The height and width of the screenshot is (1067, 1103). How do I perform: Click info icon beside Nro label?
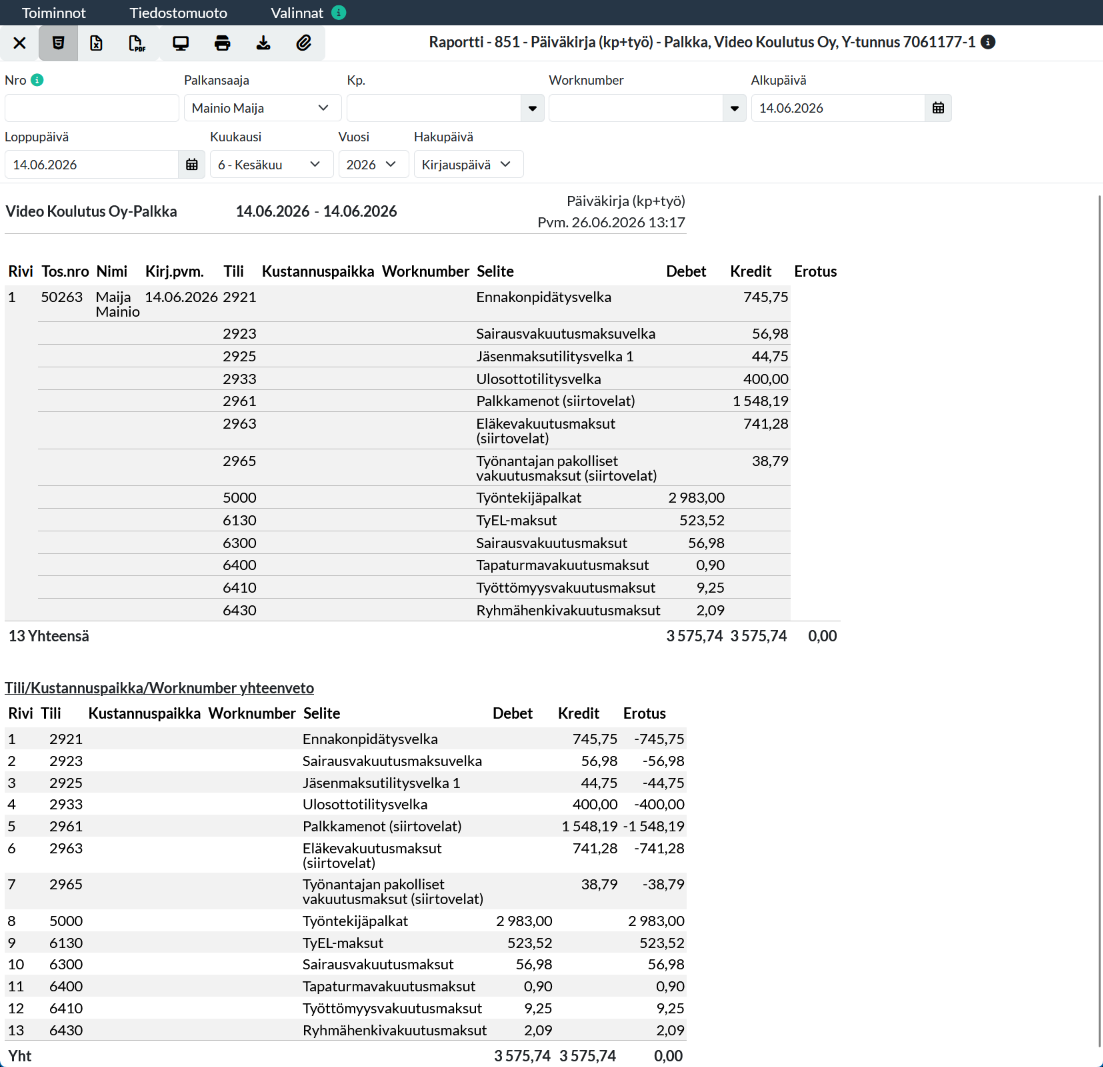click(37, 80)
